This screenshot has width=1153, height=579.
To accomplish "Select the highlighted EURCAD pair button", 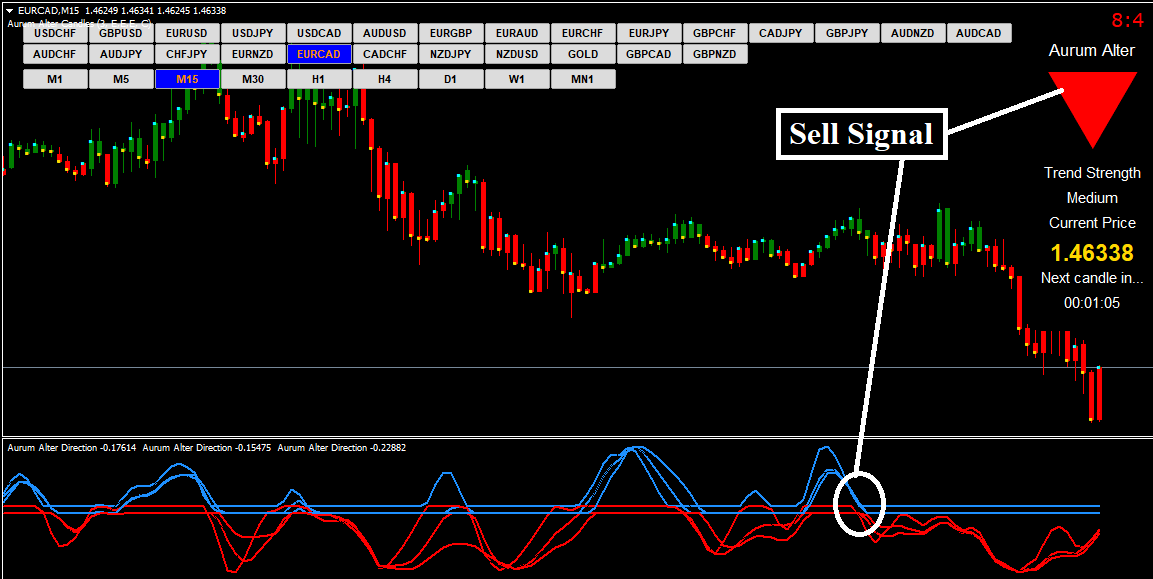I will 319,54.
